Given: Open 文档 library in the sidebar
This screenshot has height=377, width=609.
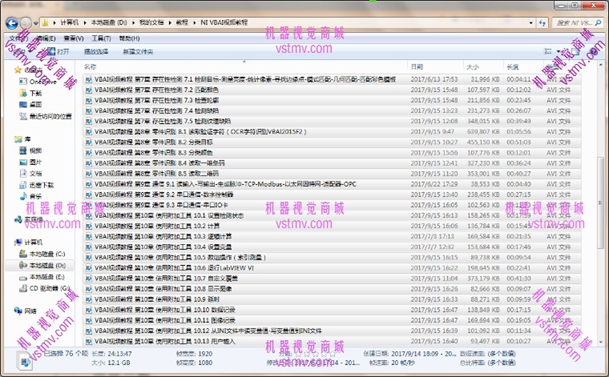Looking at the screenshot, I should coord(31,174).
